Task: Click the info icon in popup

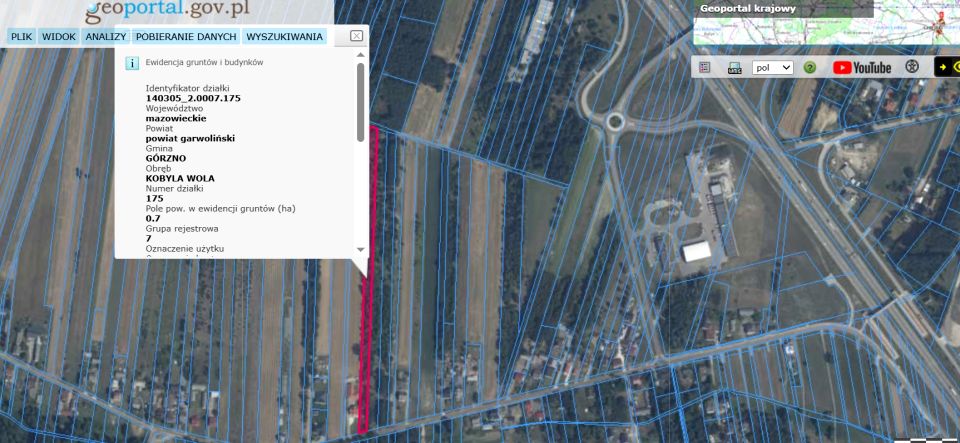Action: [x=131, y=62]
